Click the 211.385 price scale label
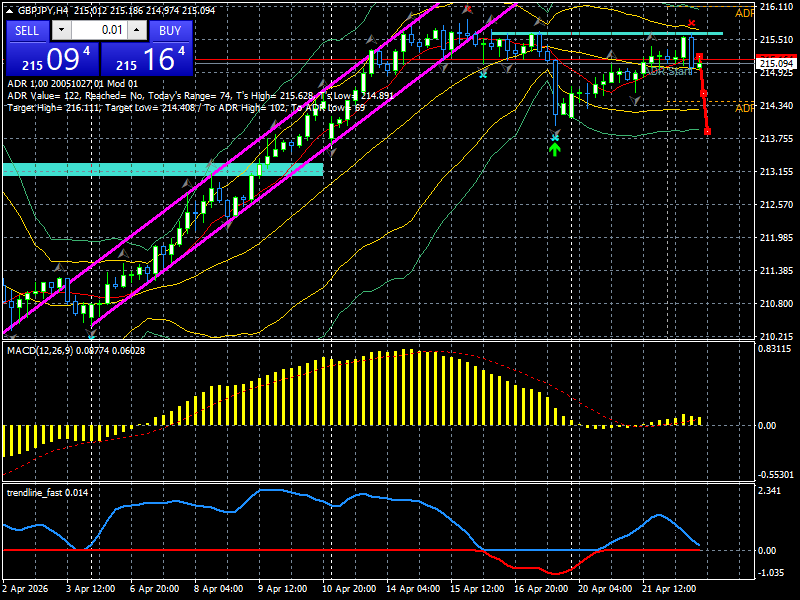Image resolution: width=800 pixels, height=600 pixels. pyautogui.click(x=777, y=270)
